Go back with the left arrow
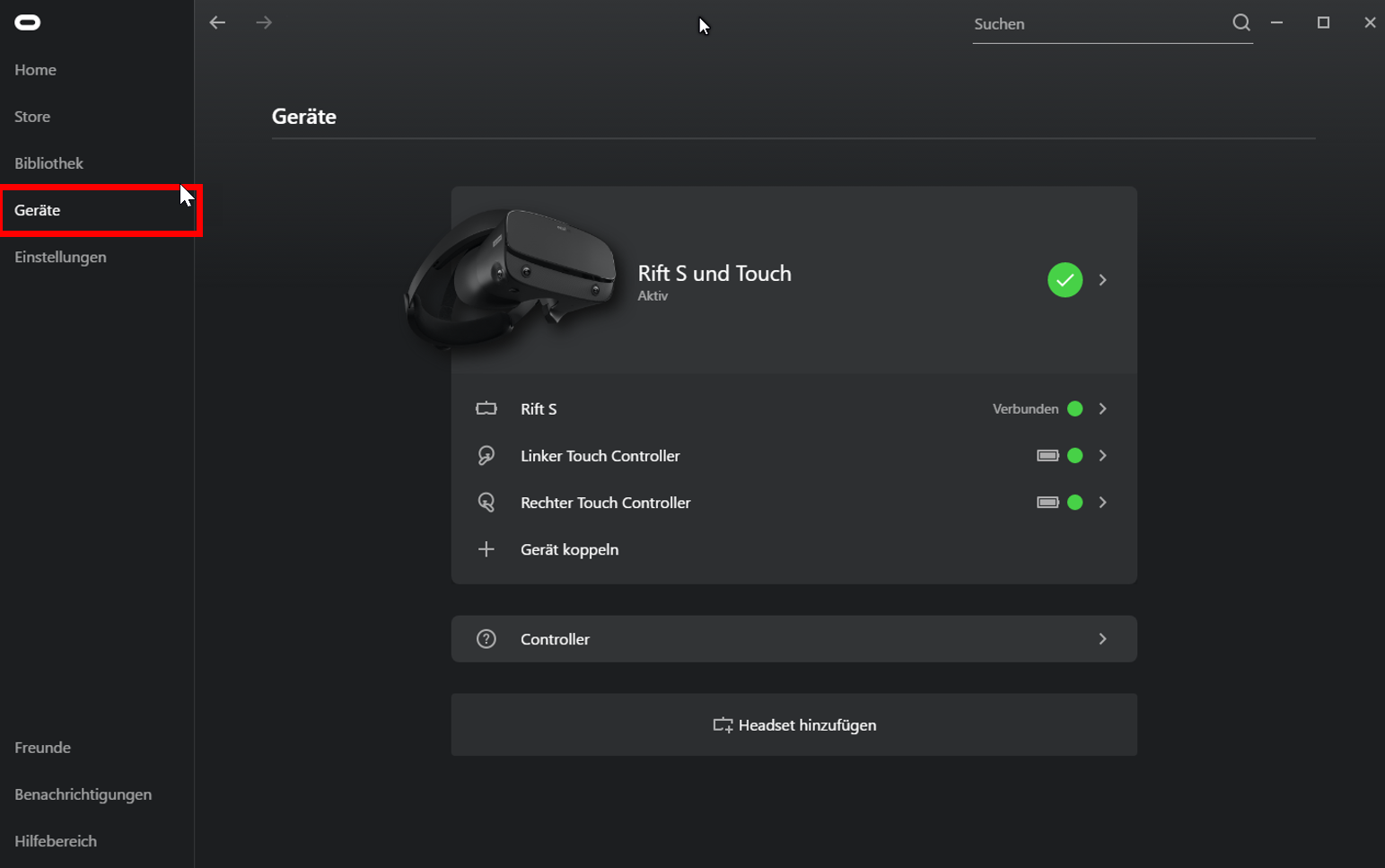This screenshot has height=868, width=1385. tap(217, 22)
